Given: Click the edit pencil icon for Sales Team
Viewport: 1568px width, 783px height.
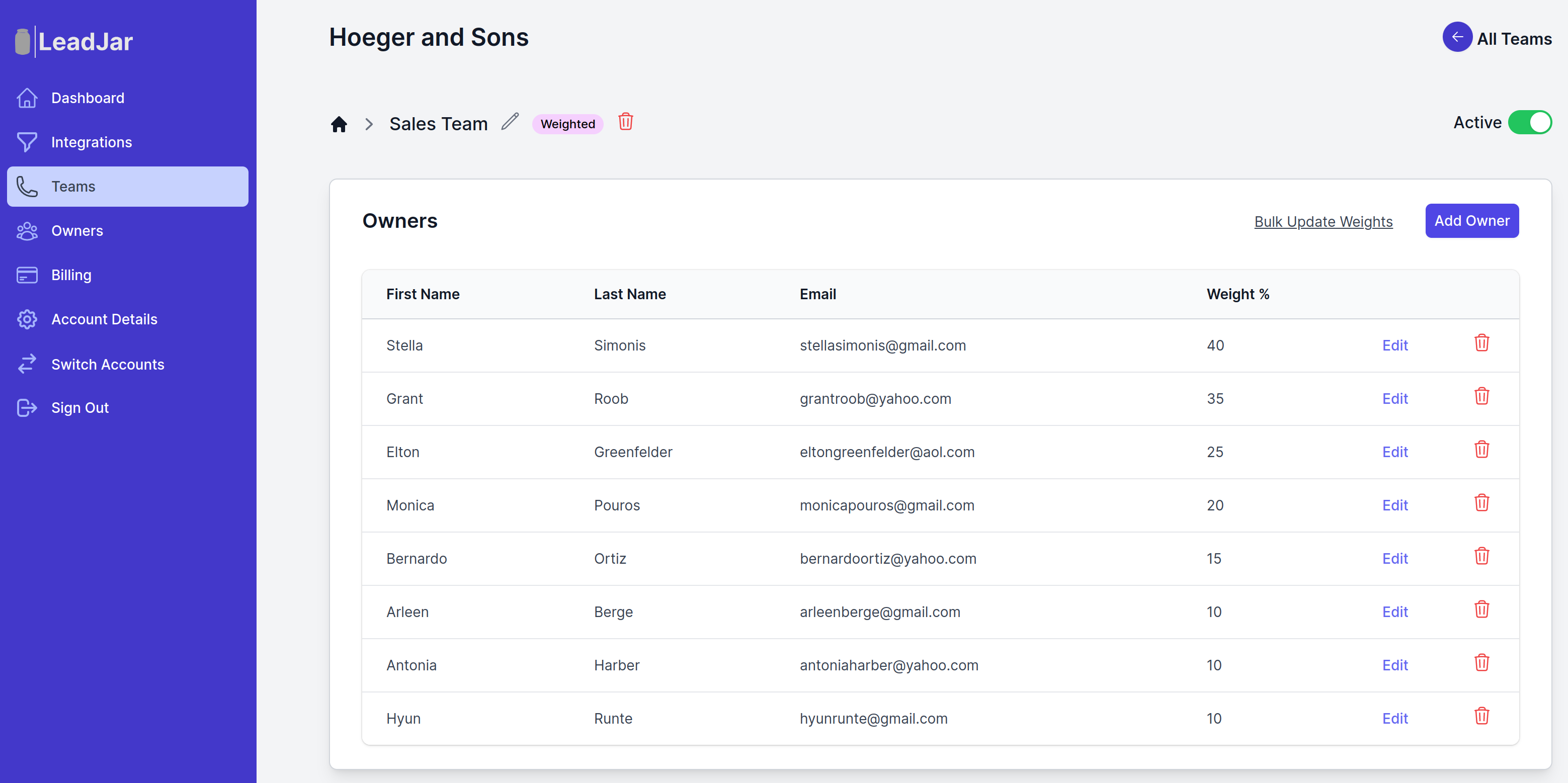Looking at the screenshot, I should 510,122.
